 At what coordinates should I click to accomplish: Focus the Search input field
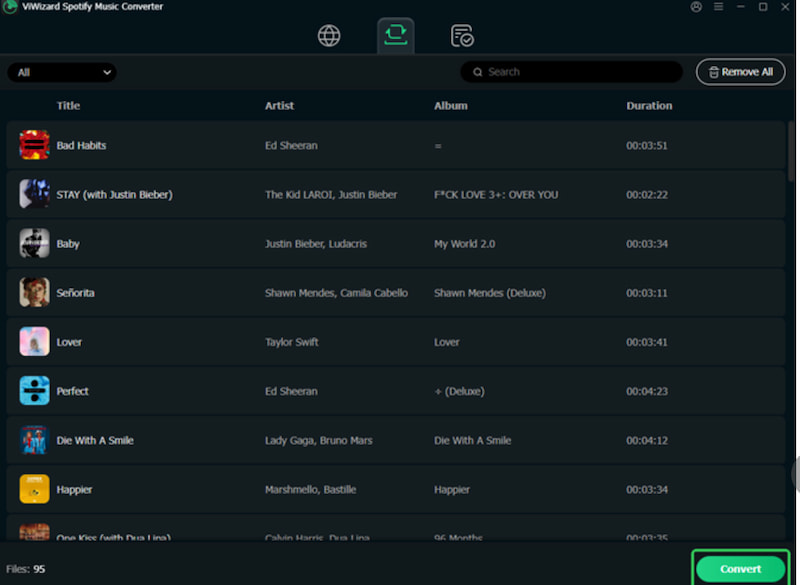click(x=571, y=72)
